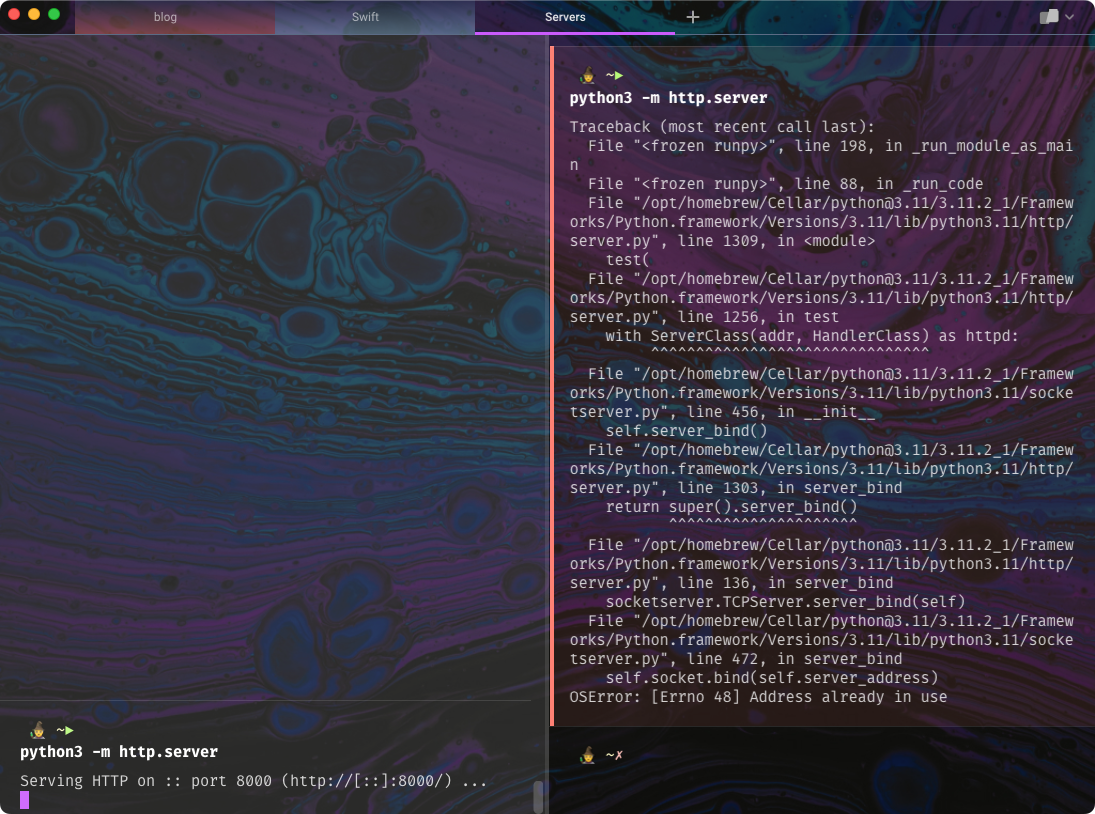This screenshot has height=814, width=1095.
Task: Click the wizard prompt icon in bottom-right pane
Action: click(589, 756)
